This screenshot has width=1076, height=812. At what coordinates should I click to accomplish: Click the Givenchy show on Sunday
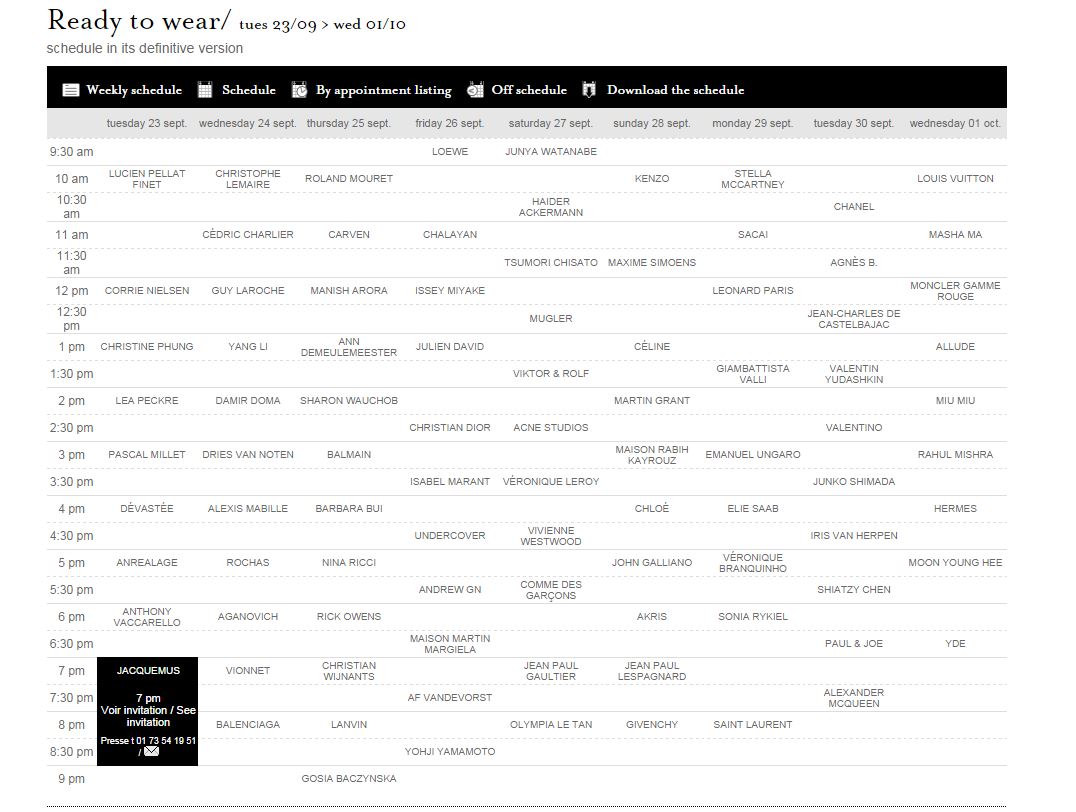(651, 725)
